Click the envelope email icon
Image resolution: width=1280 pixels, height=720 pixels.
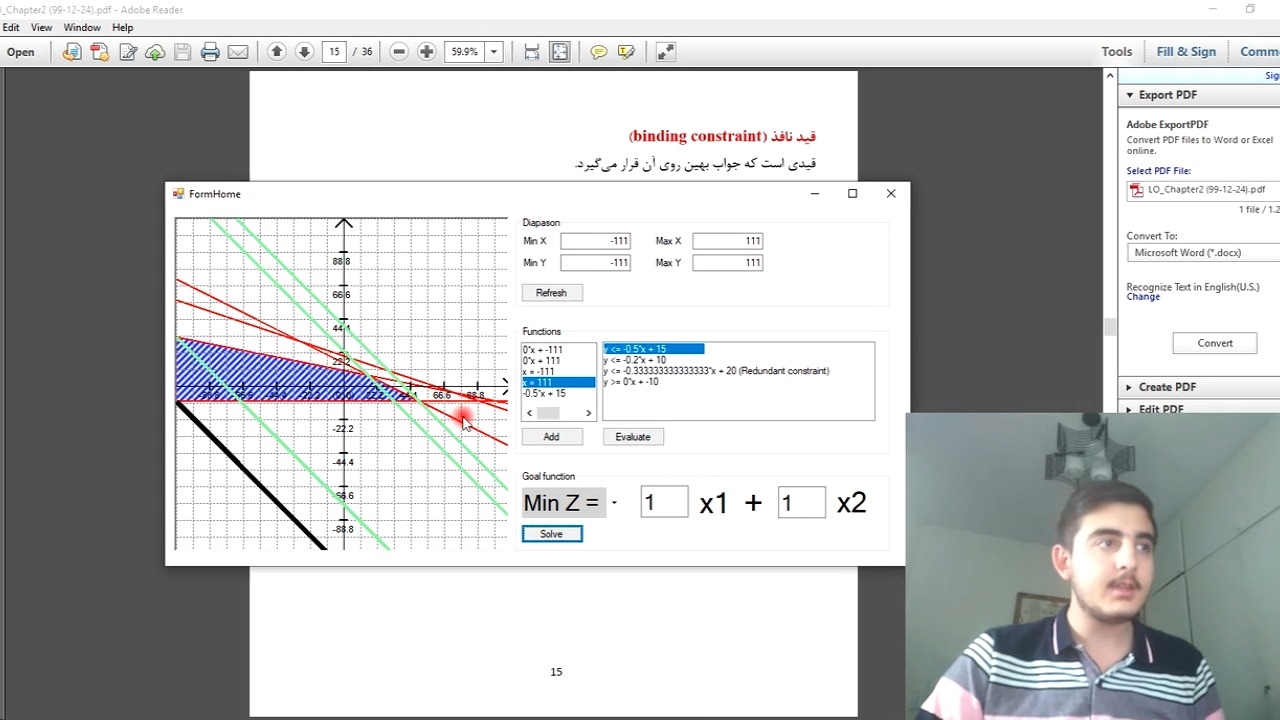(x=238, y=52)
